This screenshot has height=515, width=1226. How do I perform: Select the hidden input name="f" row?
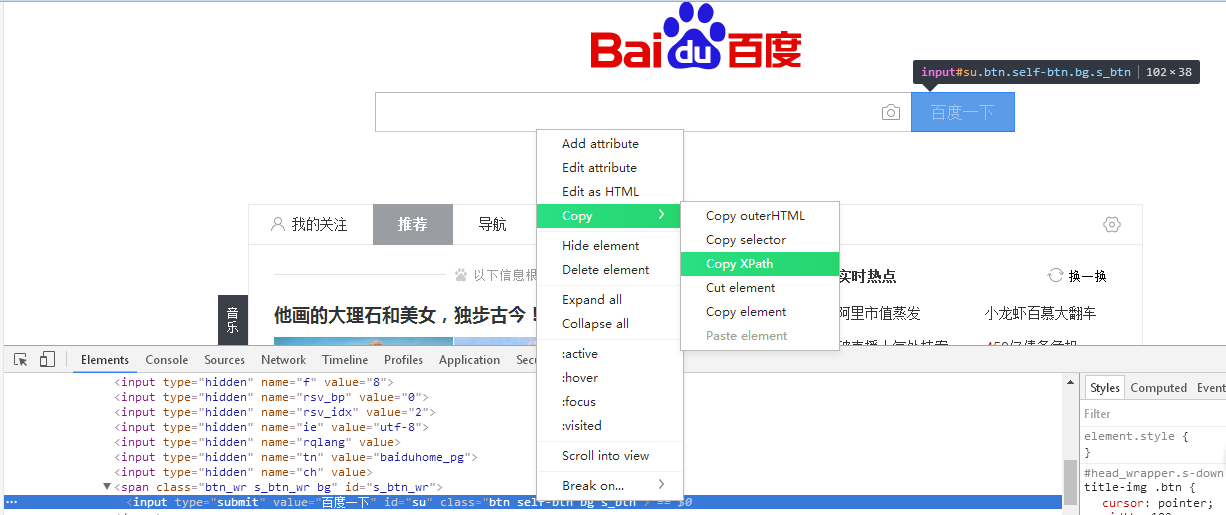pyautogui.click(x=254, y=382)
